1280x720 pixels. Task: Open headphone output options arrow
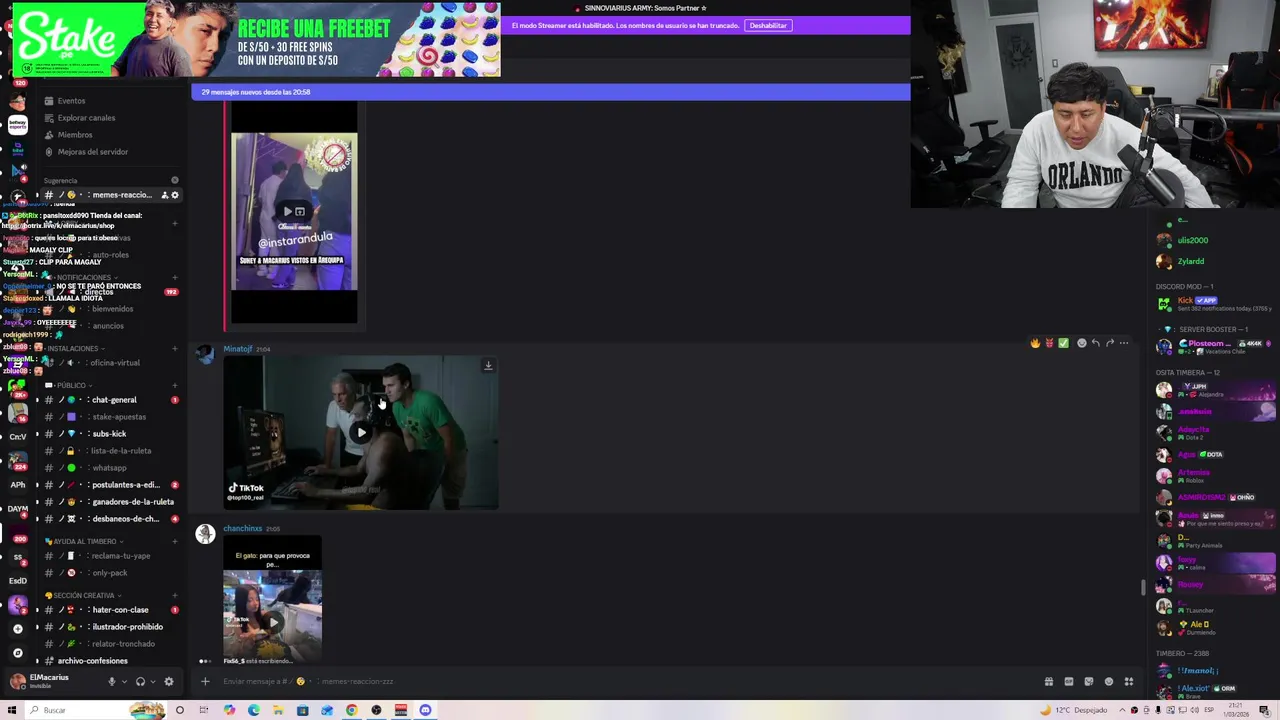click(152, 682)
